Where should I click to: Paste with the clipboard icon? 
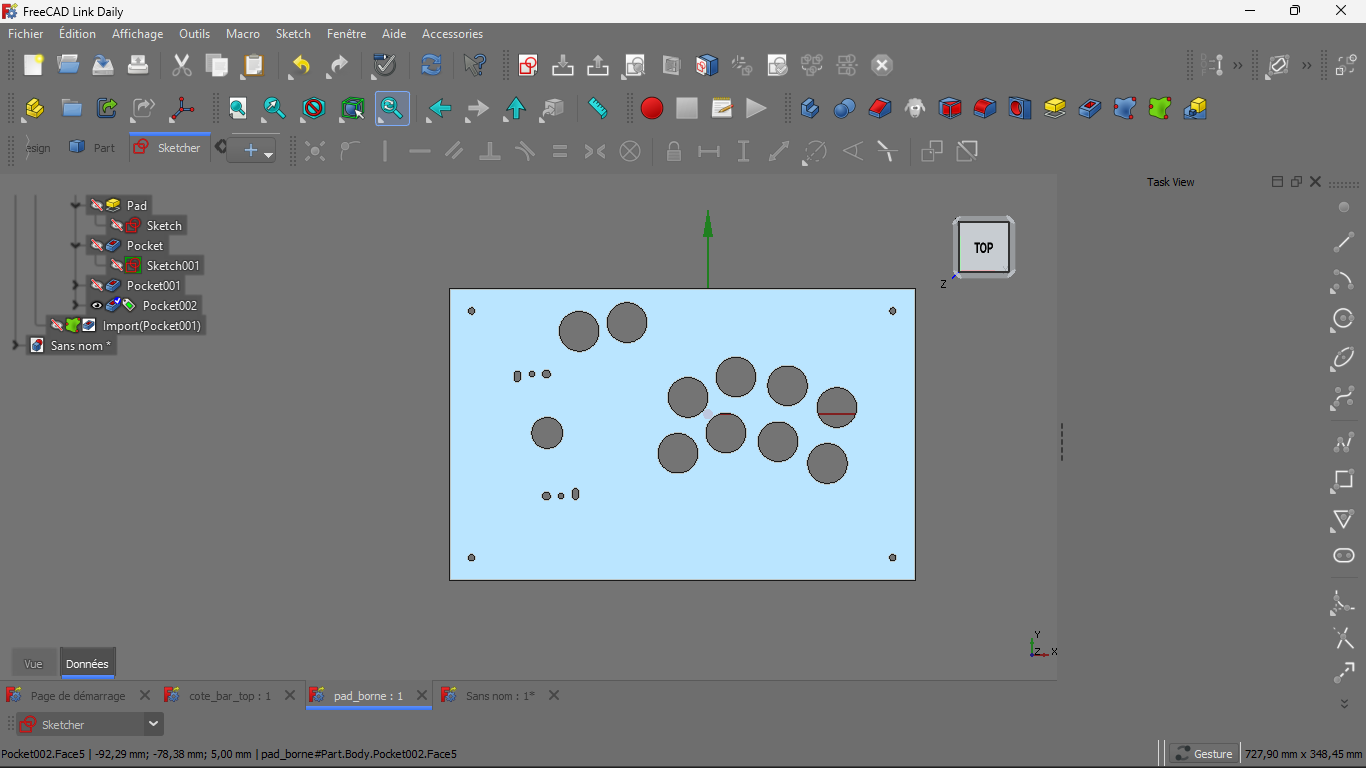[x=253, y=65]
